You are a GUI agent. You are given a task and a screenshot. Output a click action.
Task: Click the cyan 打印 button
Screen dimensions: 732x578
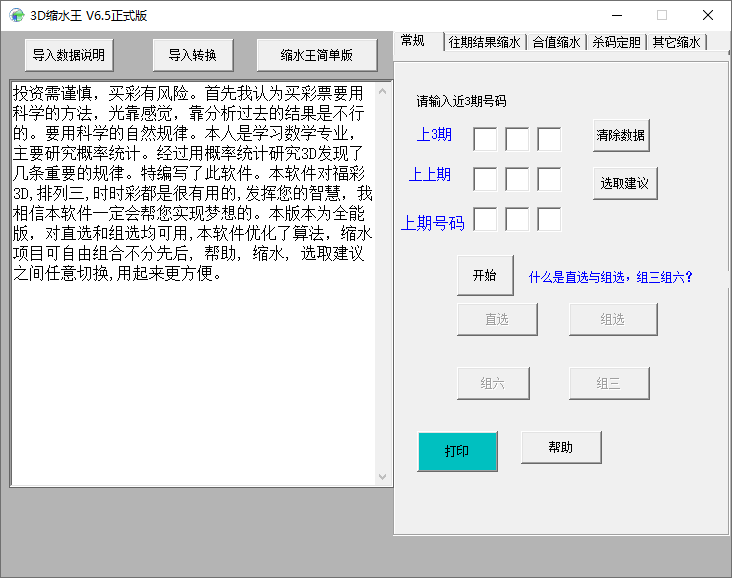click(457, 451)
